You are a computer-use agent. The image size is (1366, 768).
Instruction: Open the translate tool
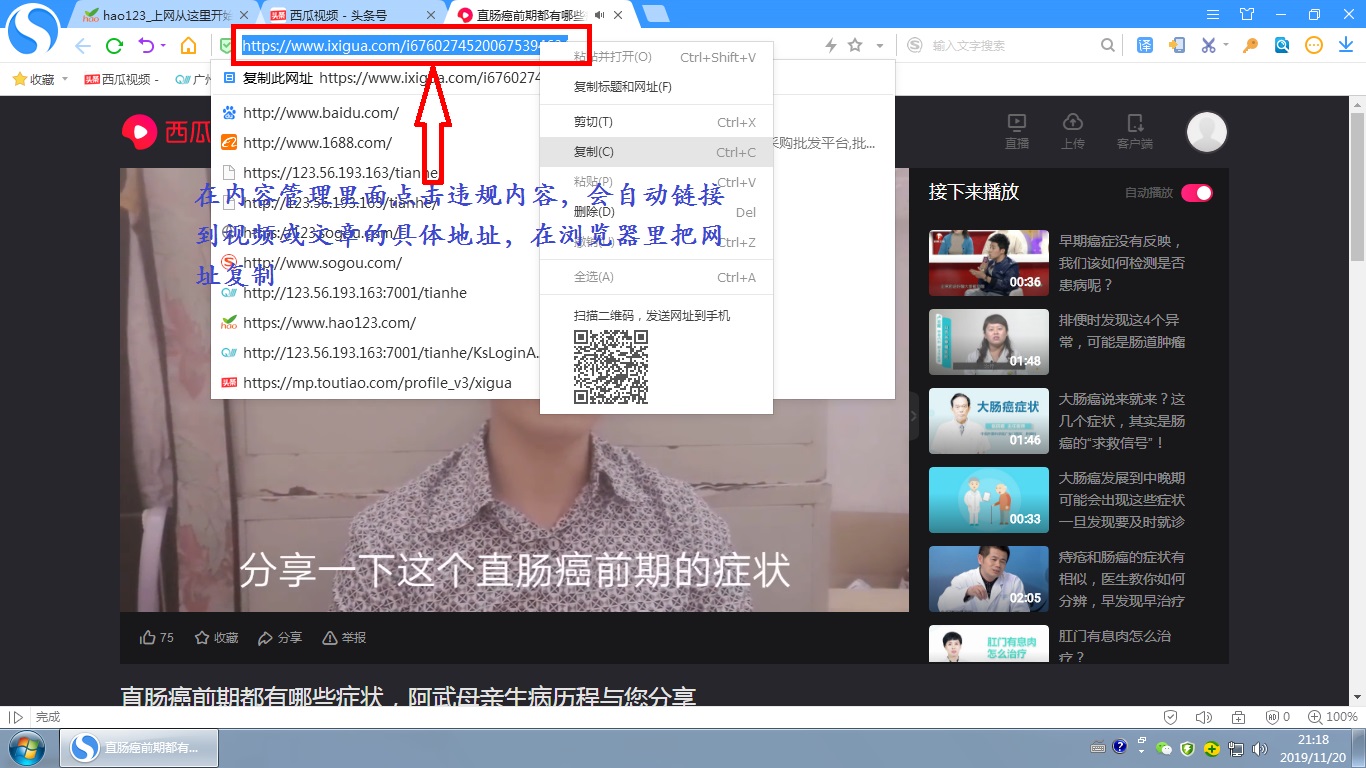pyautogui.click(x=1144, y=45)
